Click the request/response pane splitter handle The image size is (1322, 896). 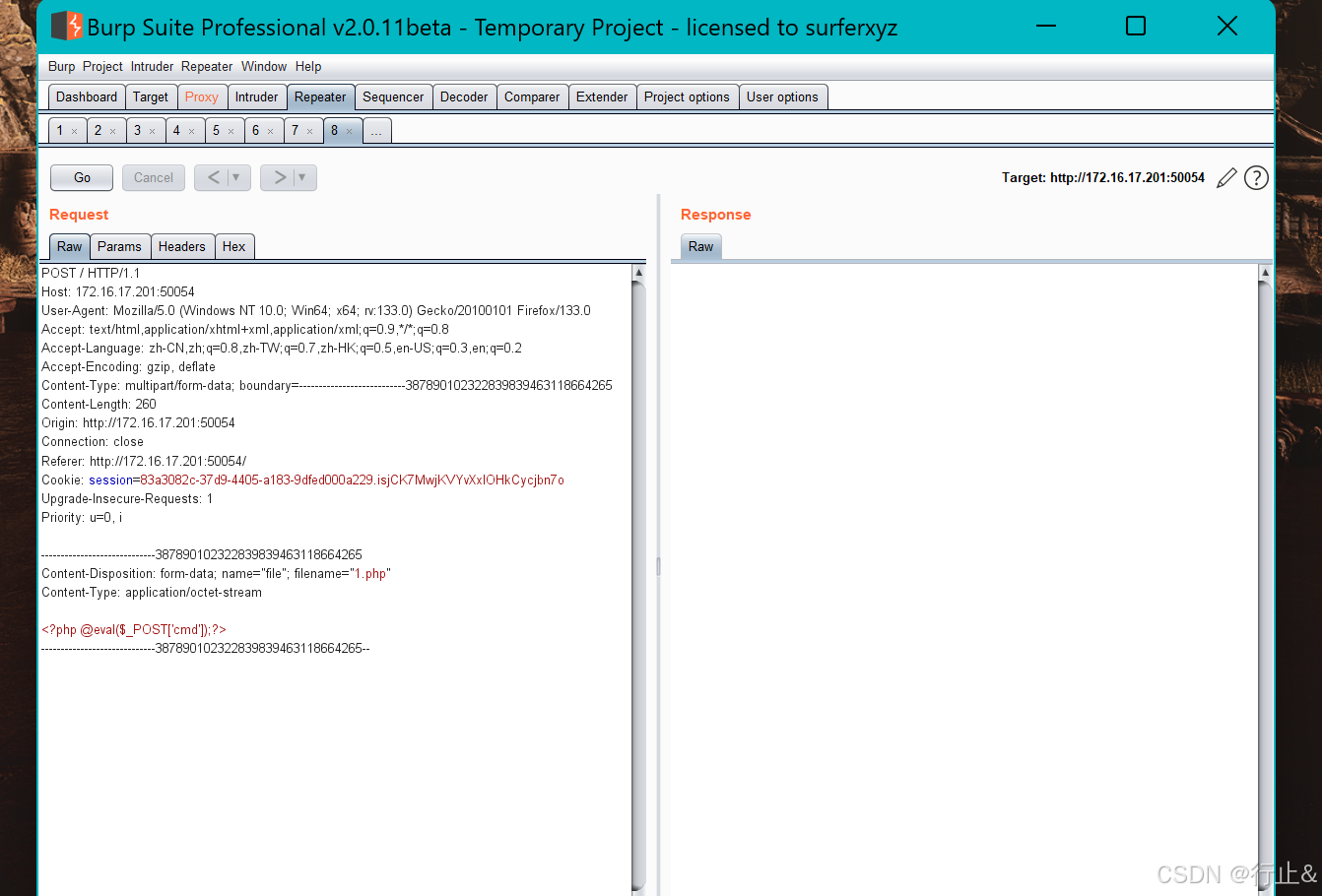[x=658, y=566]
